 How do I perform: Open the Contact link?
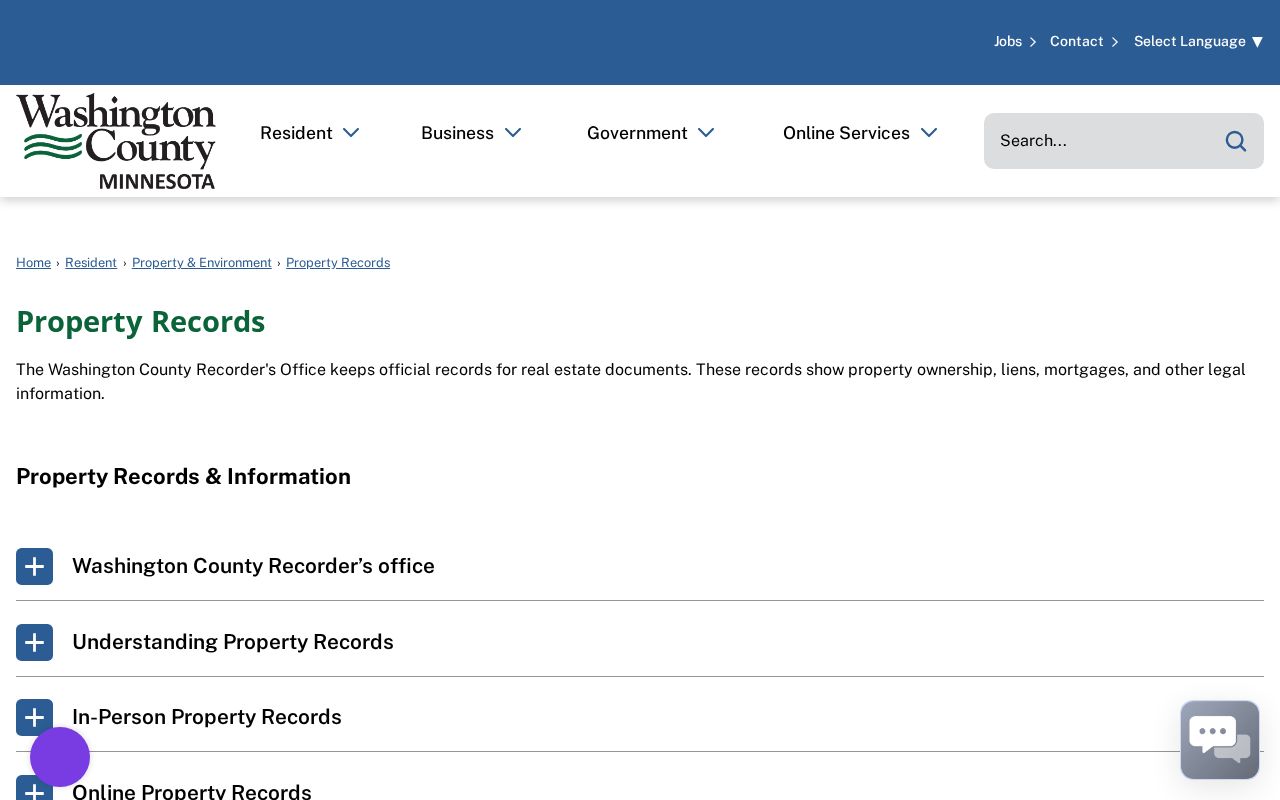pyautogui.click(x=1077, y=41)
